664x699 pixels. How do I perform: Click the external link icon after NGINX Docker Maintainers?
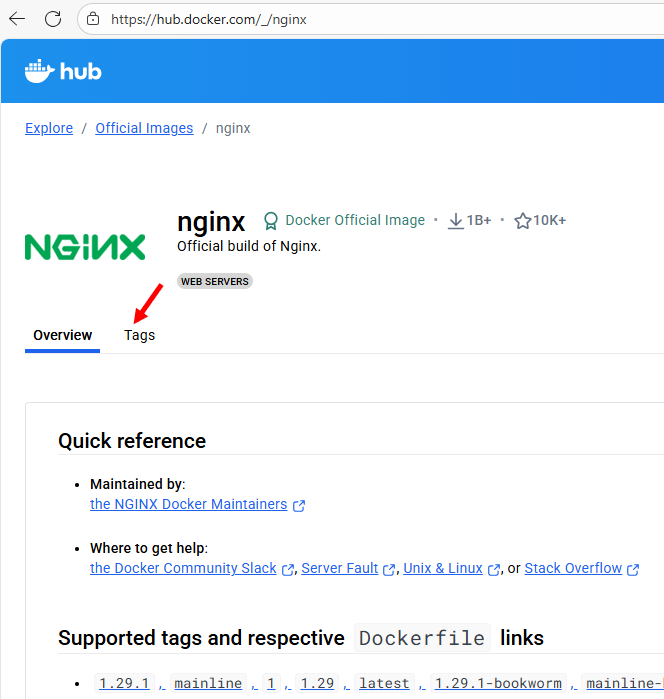pyautogui.click(x=299, y=506)
